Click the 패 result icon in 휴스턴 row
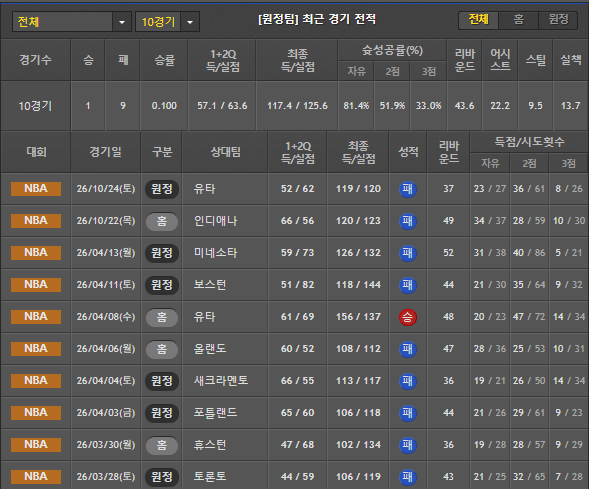The image size is (589, 489). tap(408, 445)
